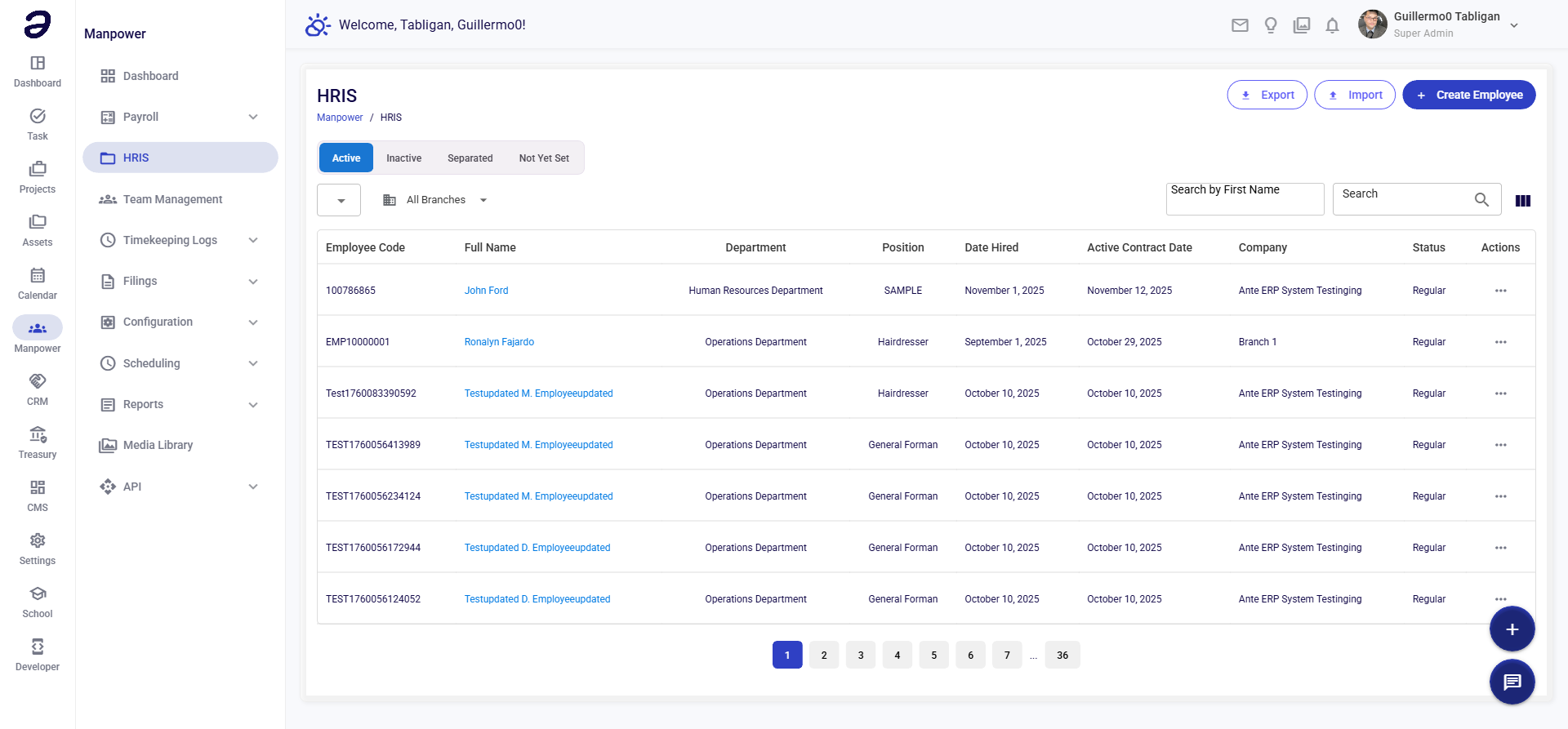Go to page 5 of results
Screen dimensions: 1568x729
click(x=934, y=655)
